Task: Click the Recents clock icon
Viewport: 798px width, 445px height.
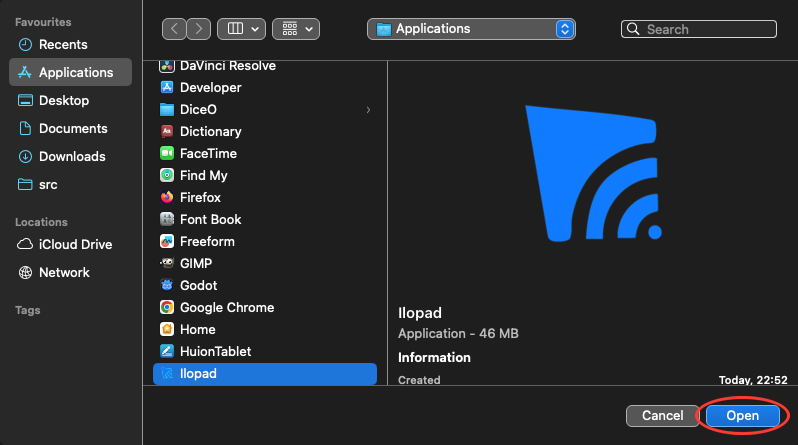Action: (x=25, y=45)
